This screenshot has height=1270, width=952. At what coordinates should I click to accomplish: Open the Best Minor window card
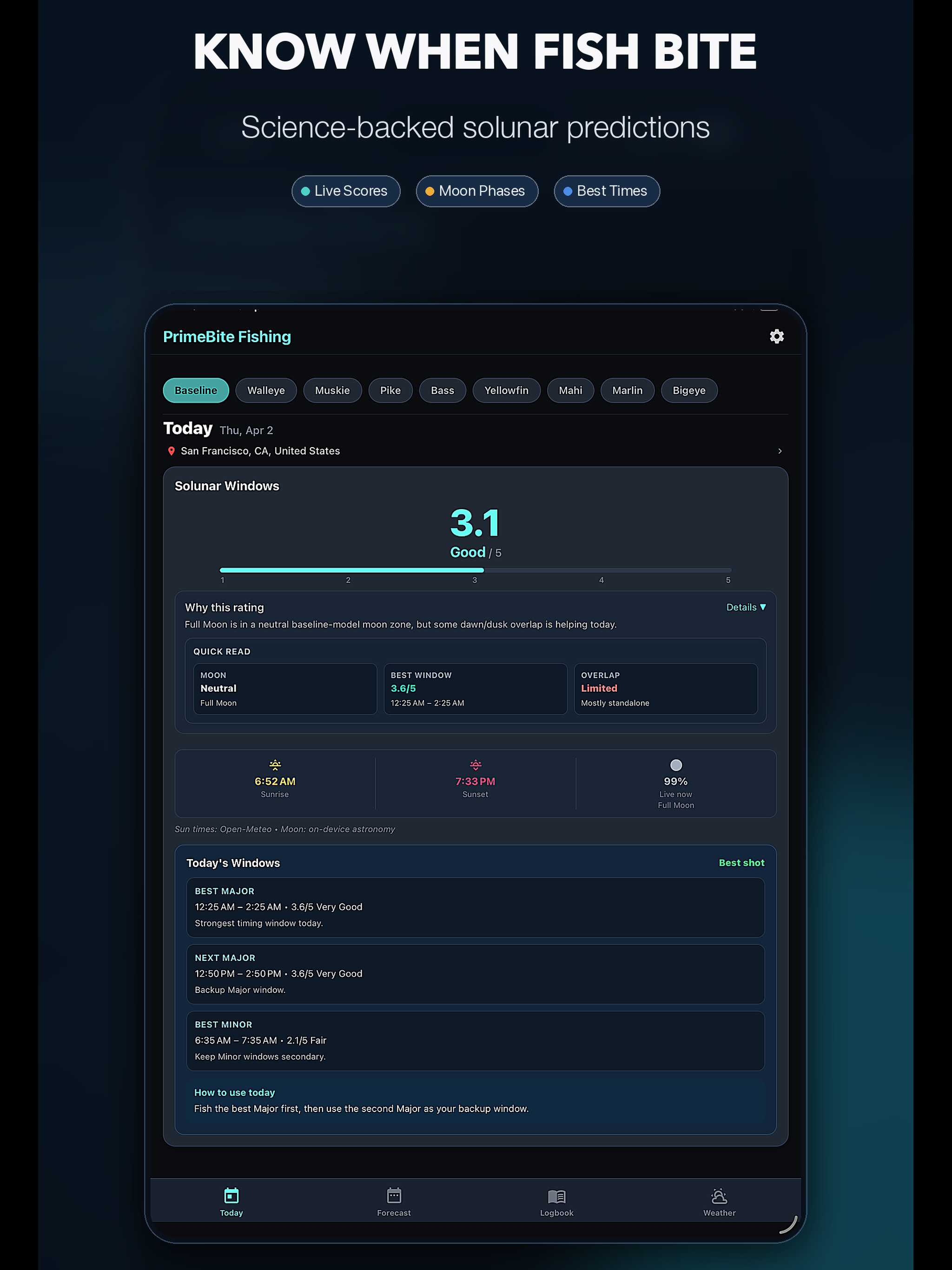pyautogui.click(x=476, y=1040)
